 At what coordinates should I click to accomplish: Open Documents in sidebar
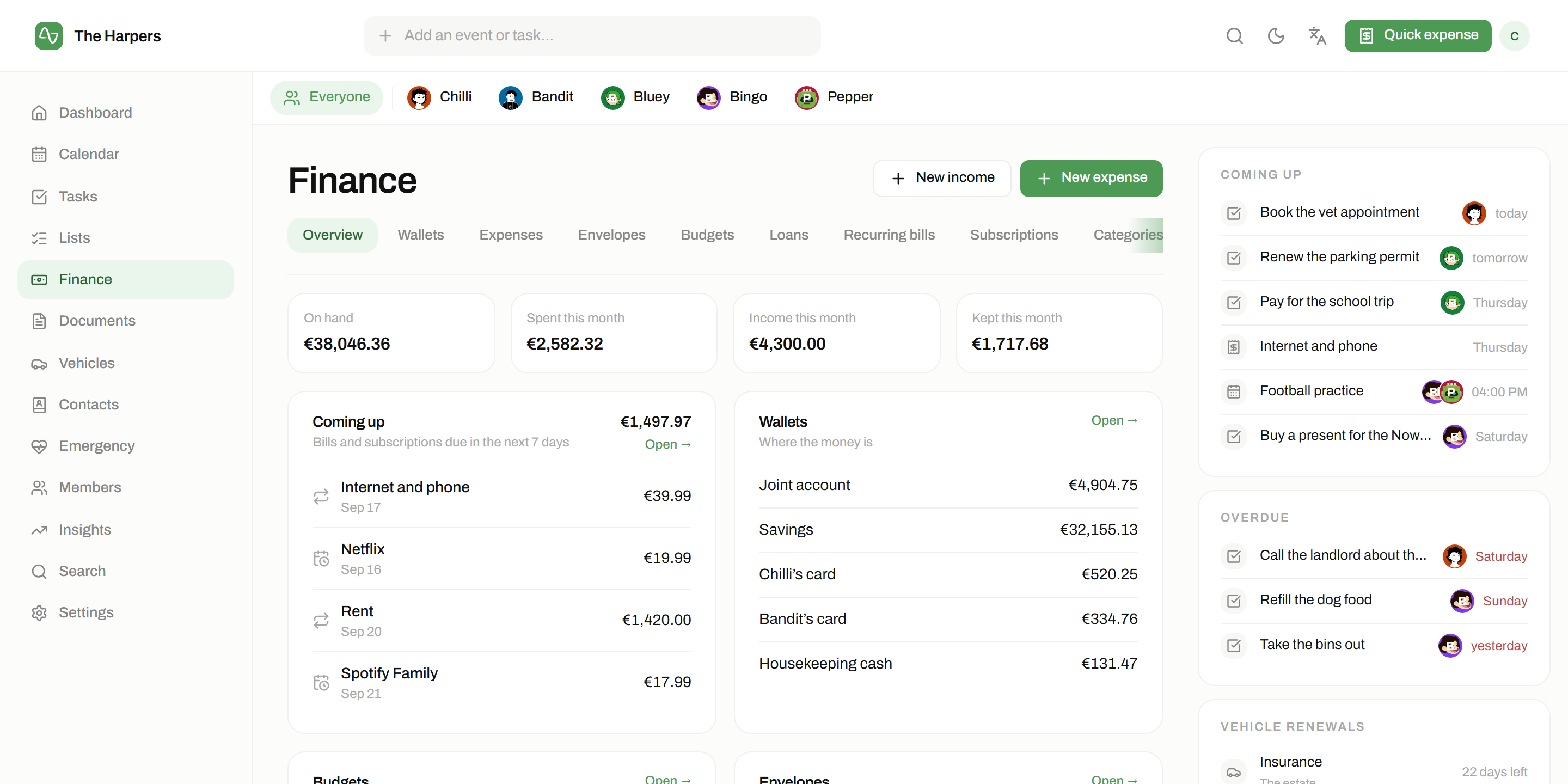tap(125, 321)
